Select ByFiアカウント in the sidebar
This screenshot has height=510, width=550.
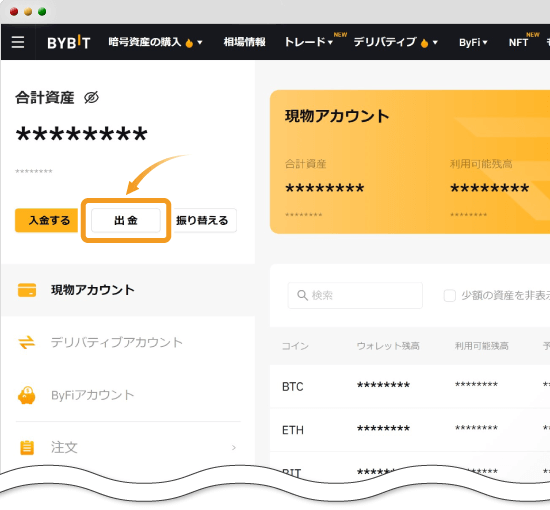128,395
